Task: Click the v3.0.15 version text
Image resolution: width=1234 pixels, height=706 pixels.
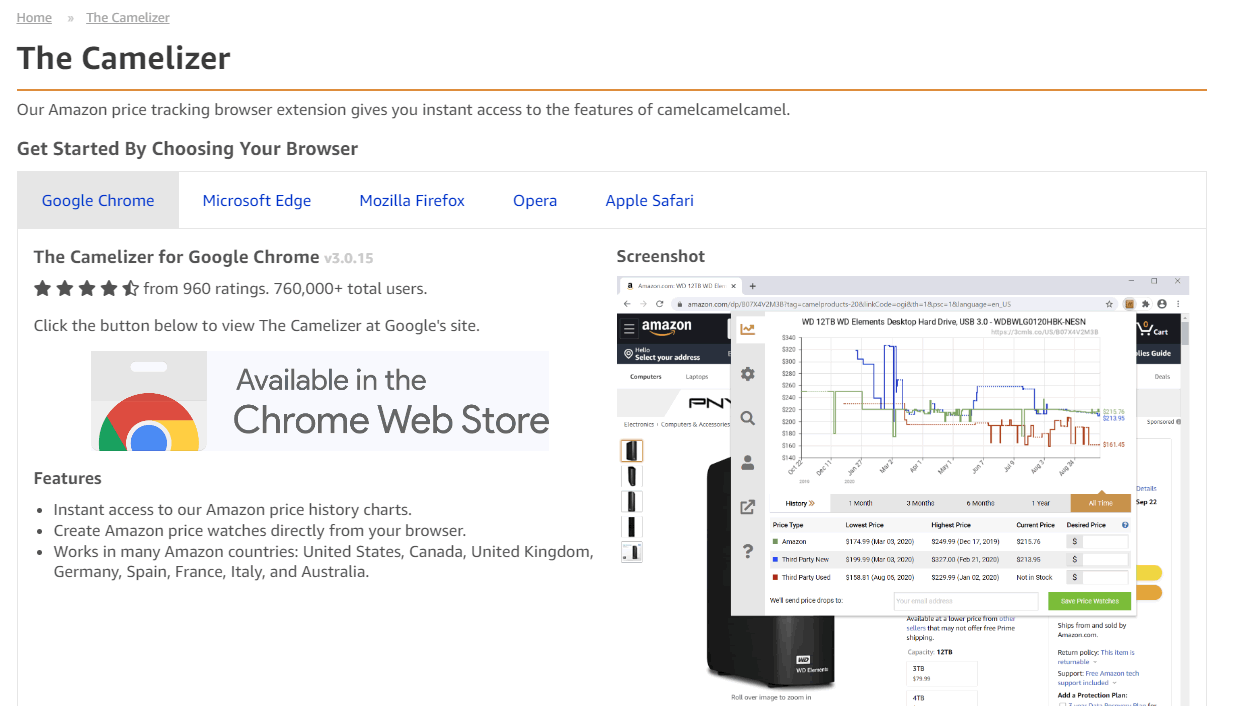Action: click(x=348, y=258)
